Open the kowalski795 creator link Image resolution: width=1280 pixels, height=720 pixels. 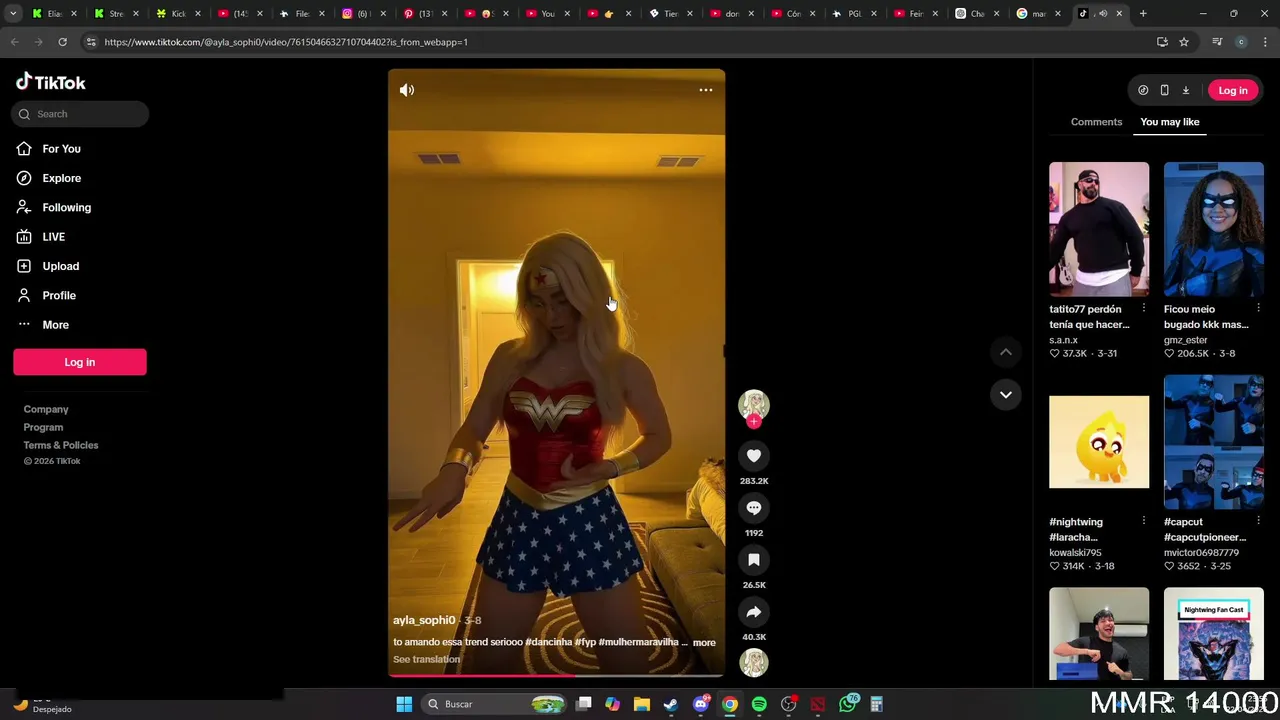click(x=1075, y=552)
